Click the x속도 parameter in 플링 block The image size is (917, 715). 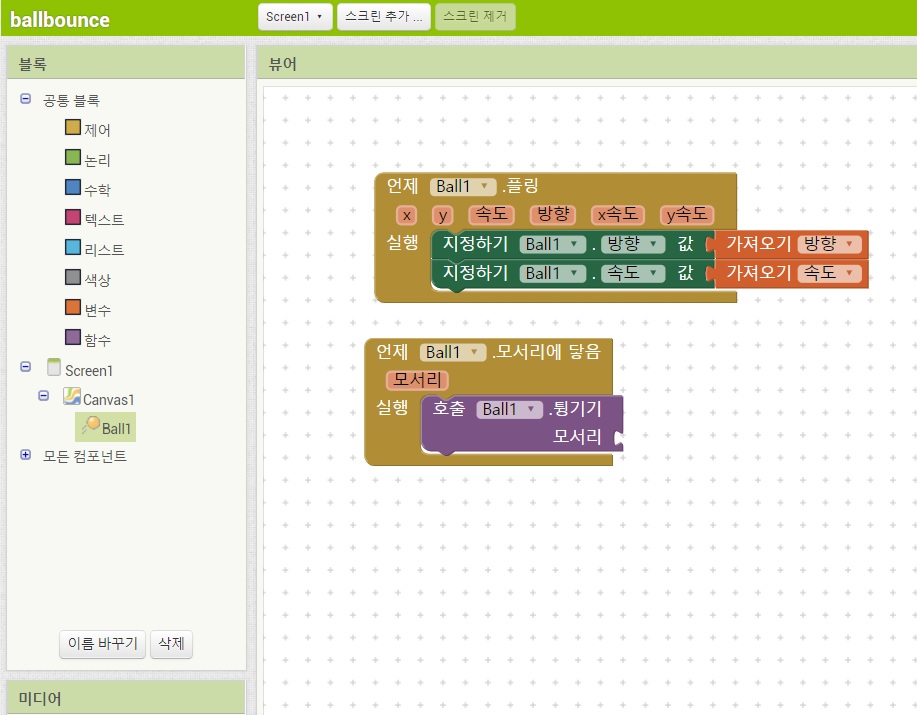[618, 215]
